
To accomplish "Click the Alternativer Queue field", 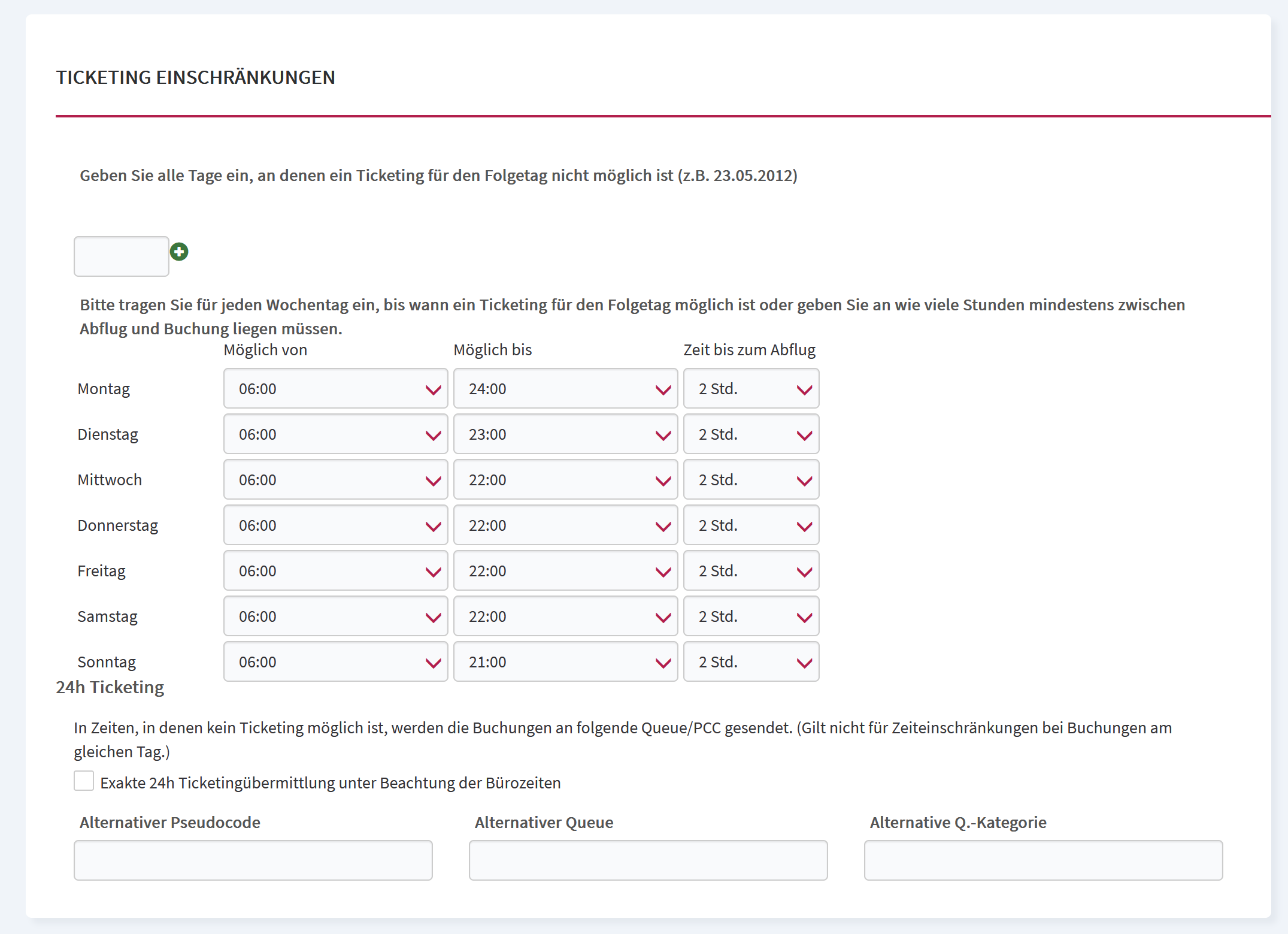I will [x=648, y=860].
